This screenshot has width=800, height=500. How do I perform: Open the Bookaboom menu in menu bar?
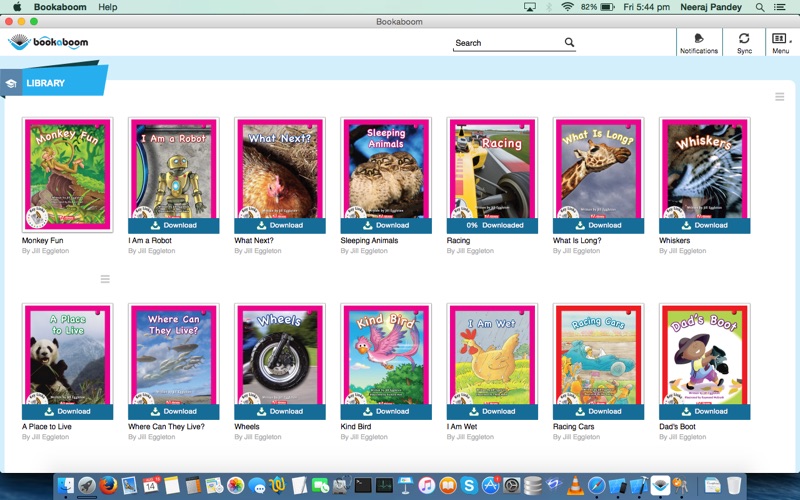60,7
